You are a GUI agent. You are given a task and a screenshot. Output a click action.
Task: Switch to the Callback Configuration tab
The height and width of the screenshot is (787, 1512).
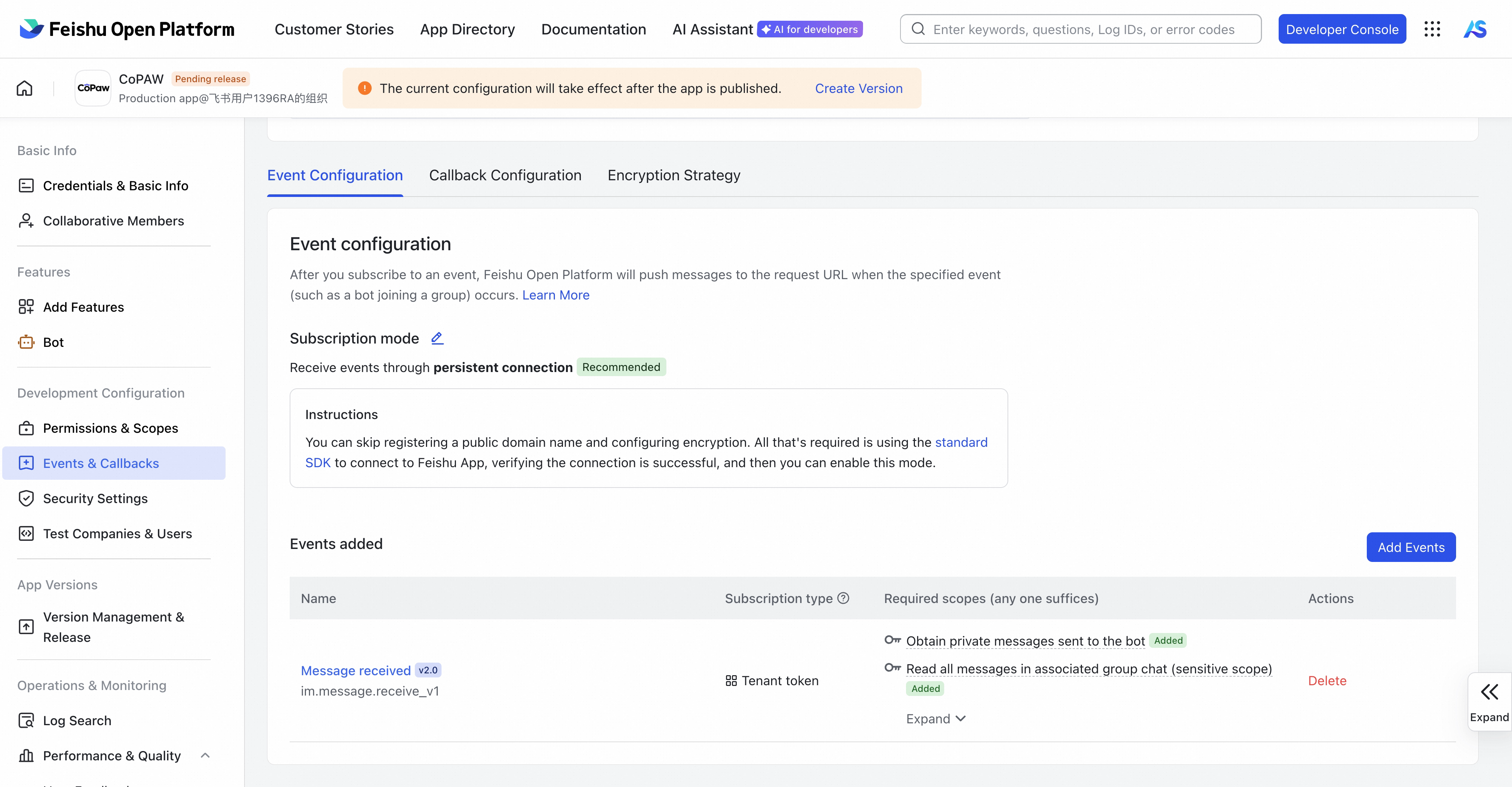(x=505, y=175)
